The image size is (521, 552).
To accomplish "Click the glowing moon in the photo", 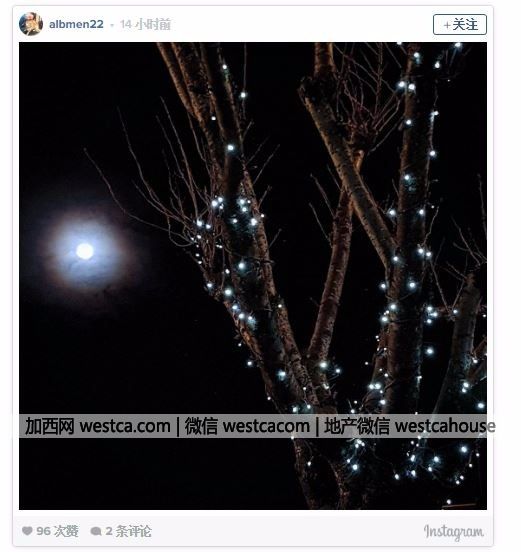I will click(x=85, y=251).
